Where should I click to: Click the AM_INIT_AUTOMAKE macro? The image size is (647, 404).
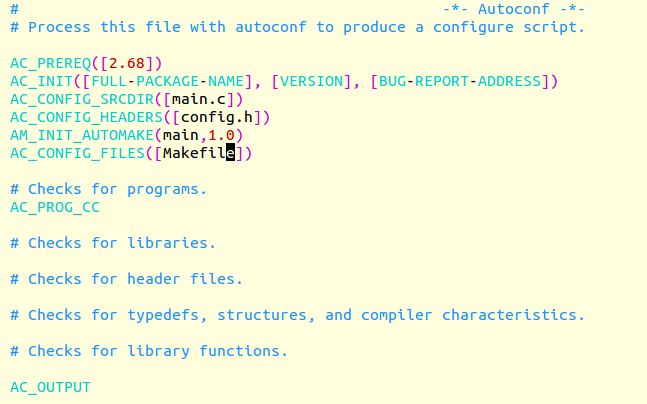point(82,135)
